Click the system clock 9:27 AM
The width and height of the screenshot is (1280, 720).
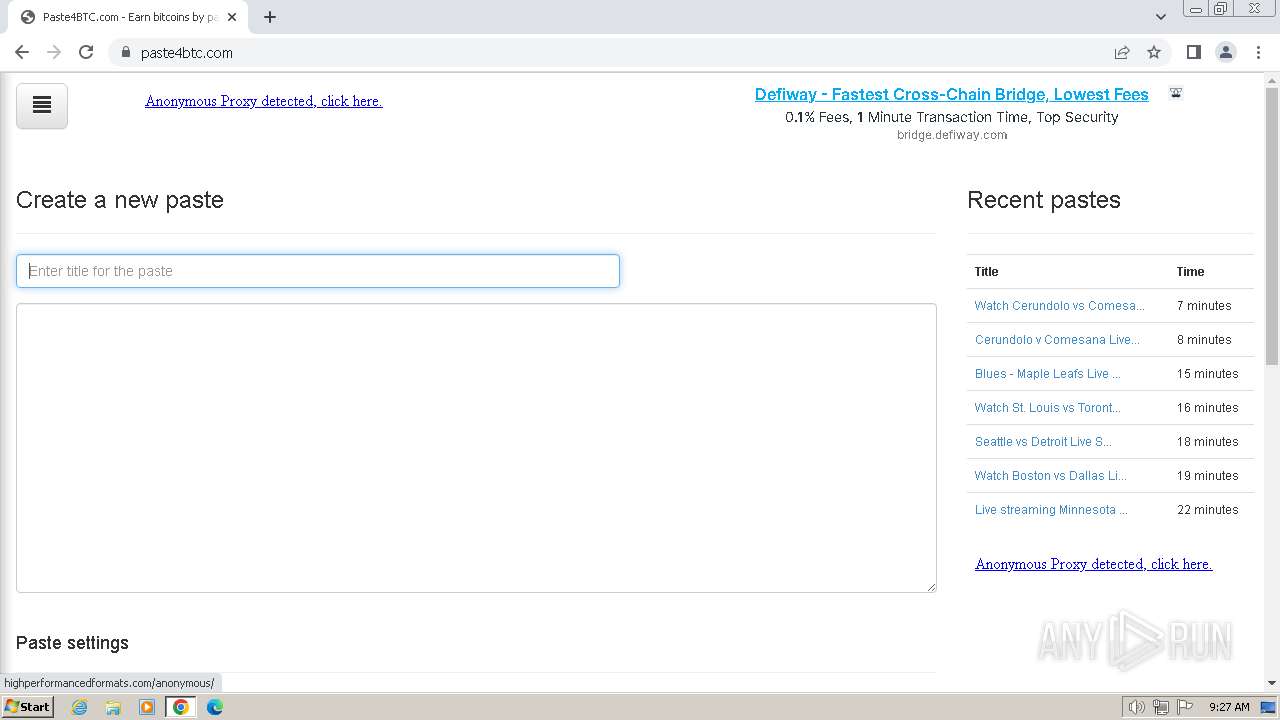point(1229,707)
